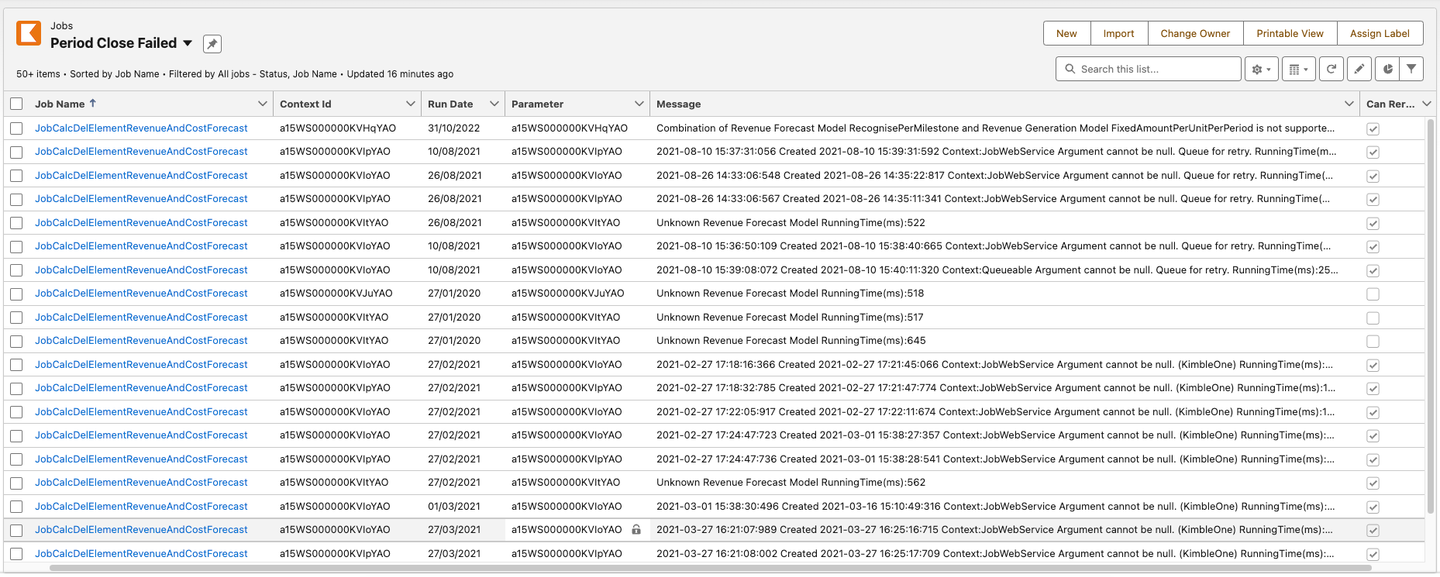Click the Context Id column header

(306, 104)
